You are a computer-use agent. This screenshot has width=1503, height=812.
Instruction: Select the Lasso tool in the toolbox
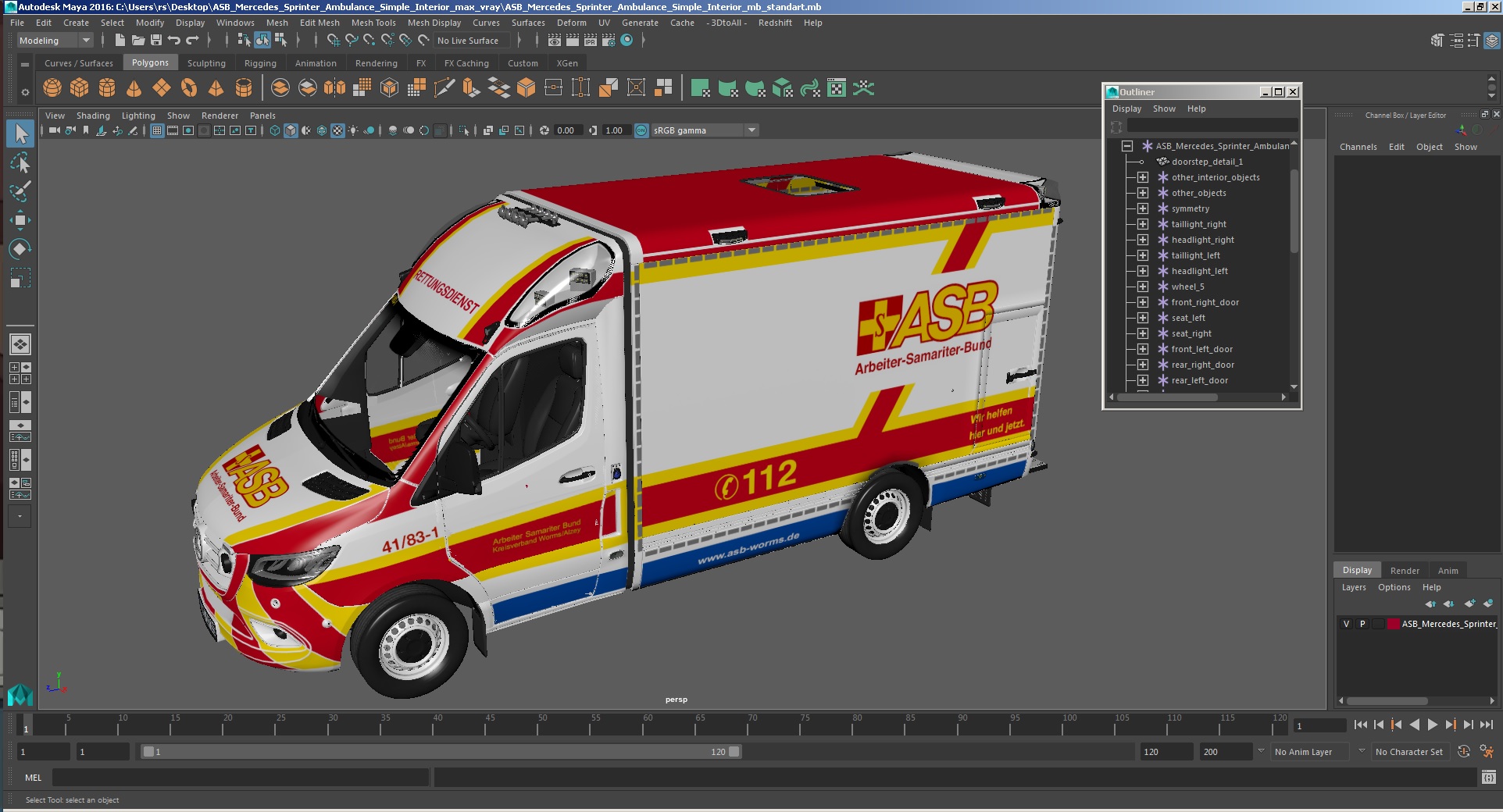(20, 162)
